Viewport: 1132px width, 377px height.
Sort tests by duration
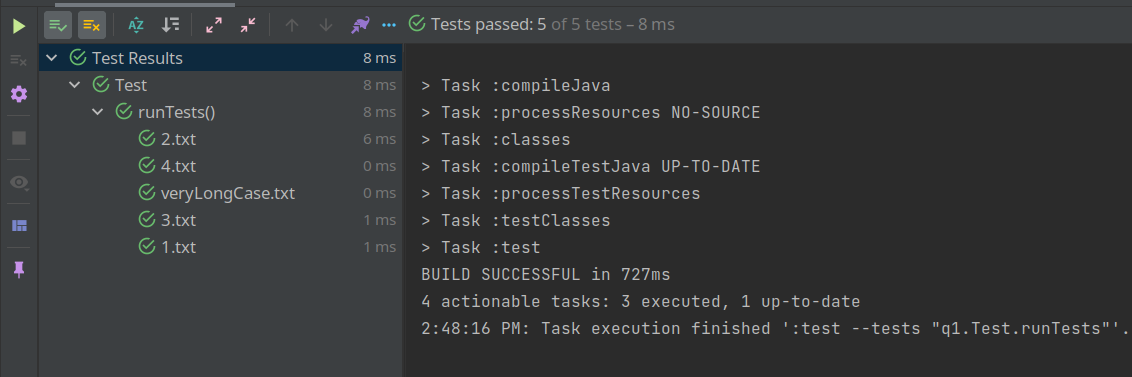170,25
